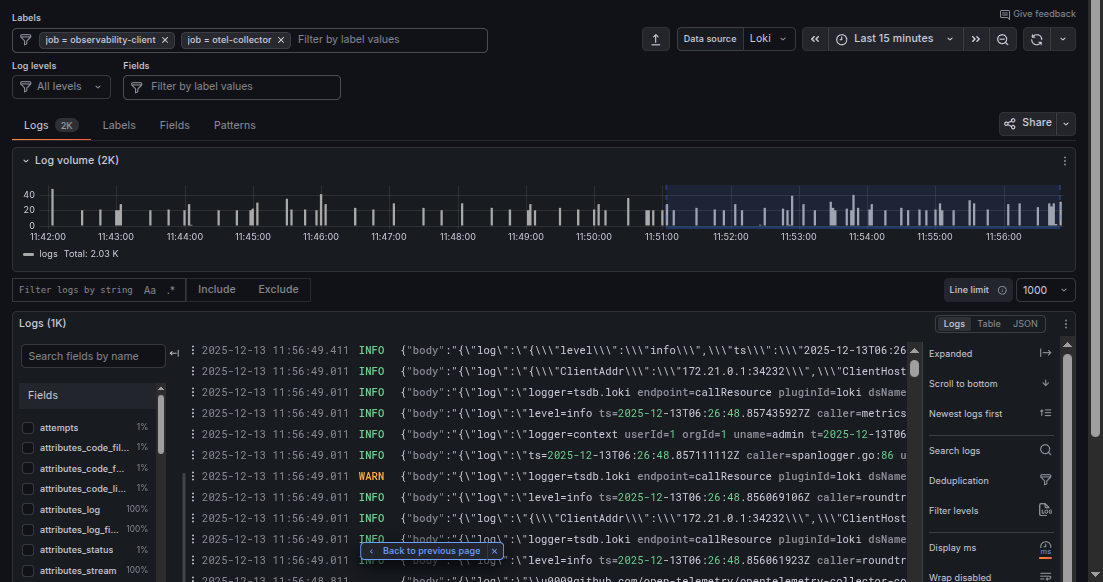Open the 1000 line limit dropdown
1103x582 pixels.
tap(1045, 290)
